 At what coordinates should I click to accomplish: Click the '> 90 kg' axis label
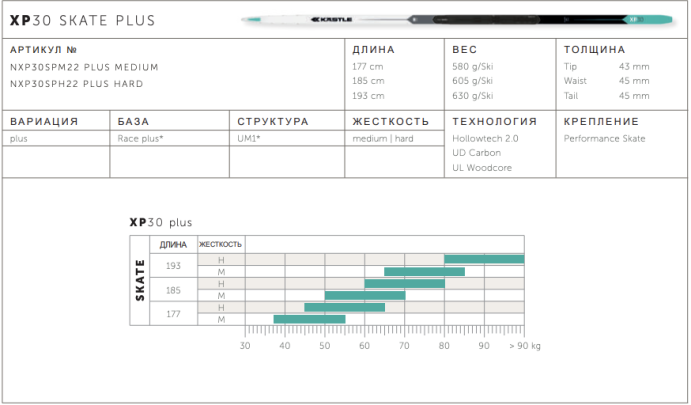pos(524,345)
